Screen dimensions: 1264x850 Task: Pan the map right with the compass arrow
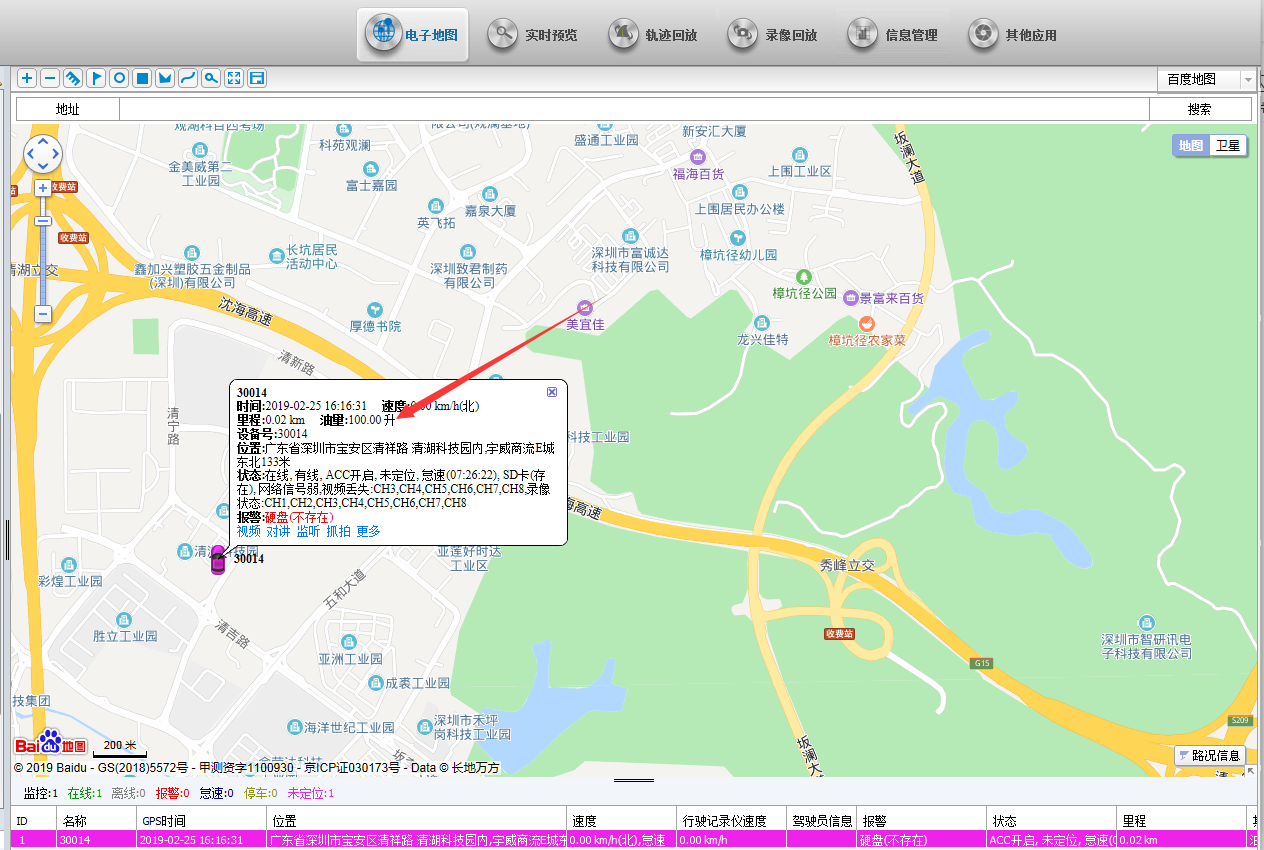click(x=56, y=154)
